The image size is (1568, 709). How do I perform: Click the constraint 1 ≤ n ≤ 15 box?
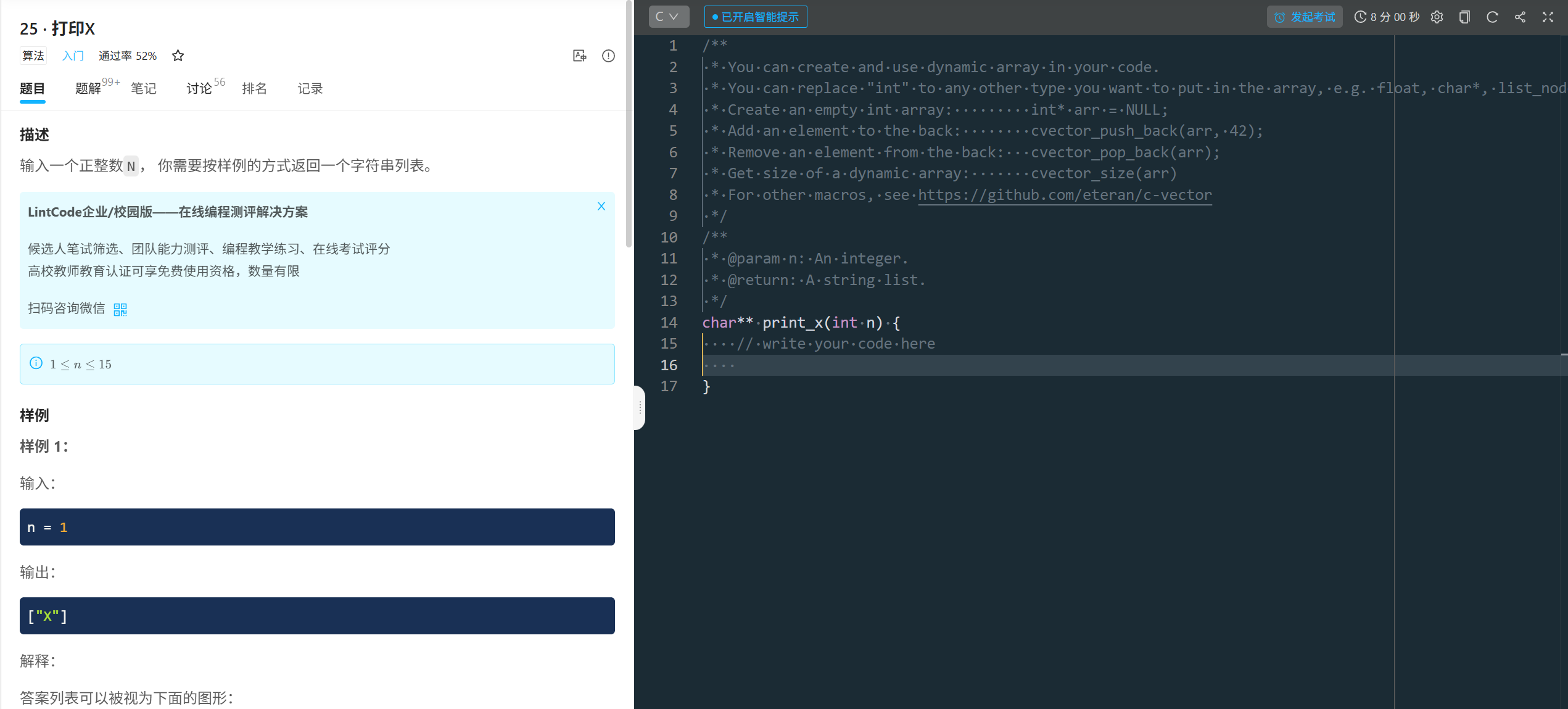click(x=317, y=364)
